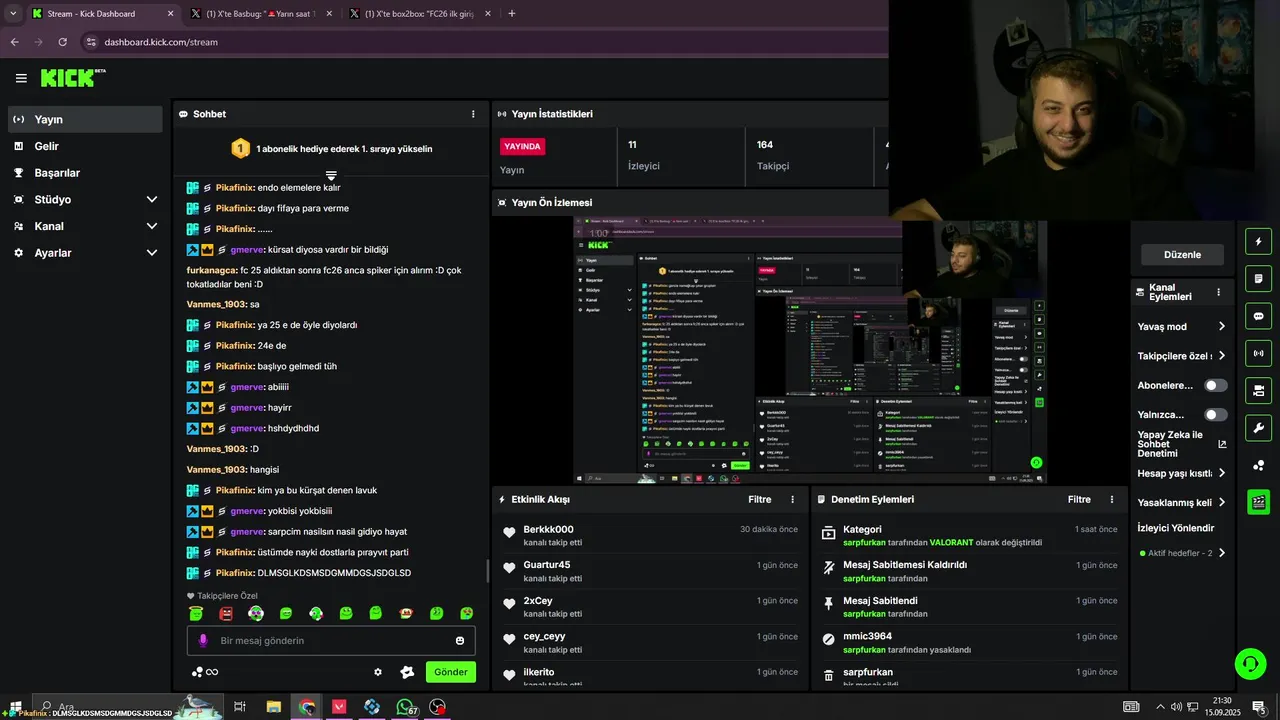The width and height of the screenshot is (1280, 720).
Task: Open the hamburger menu next to Kick logo
Action: coord(21,78)
